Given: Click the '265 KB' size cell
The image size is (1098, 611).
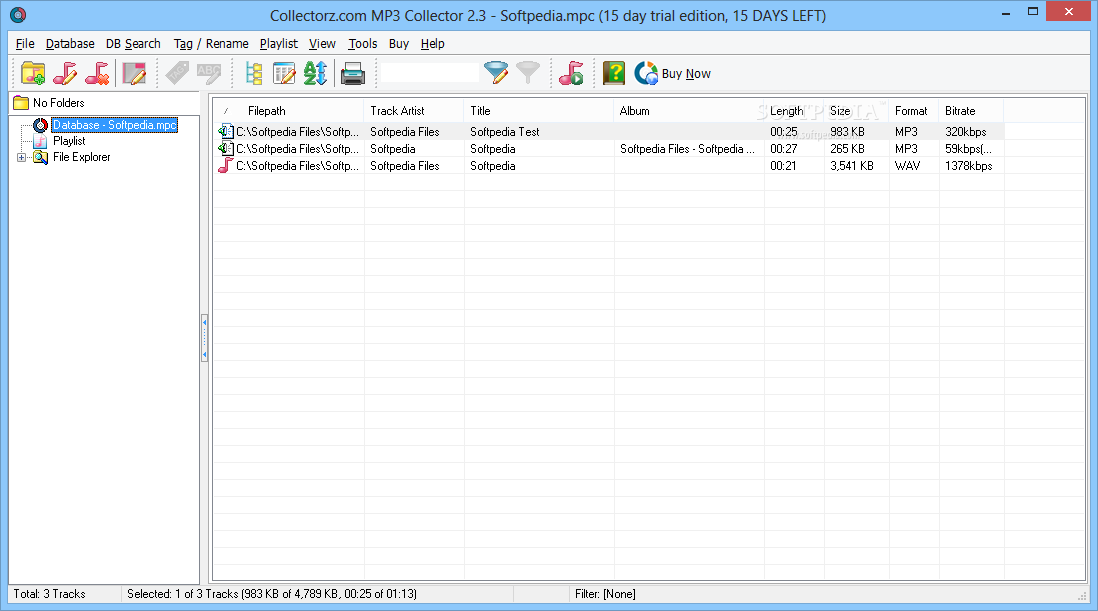Looking at the screenshot, I should pos(847,148).
